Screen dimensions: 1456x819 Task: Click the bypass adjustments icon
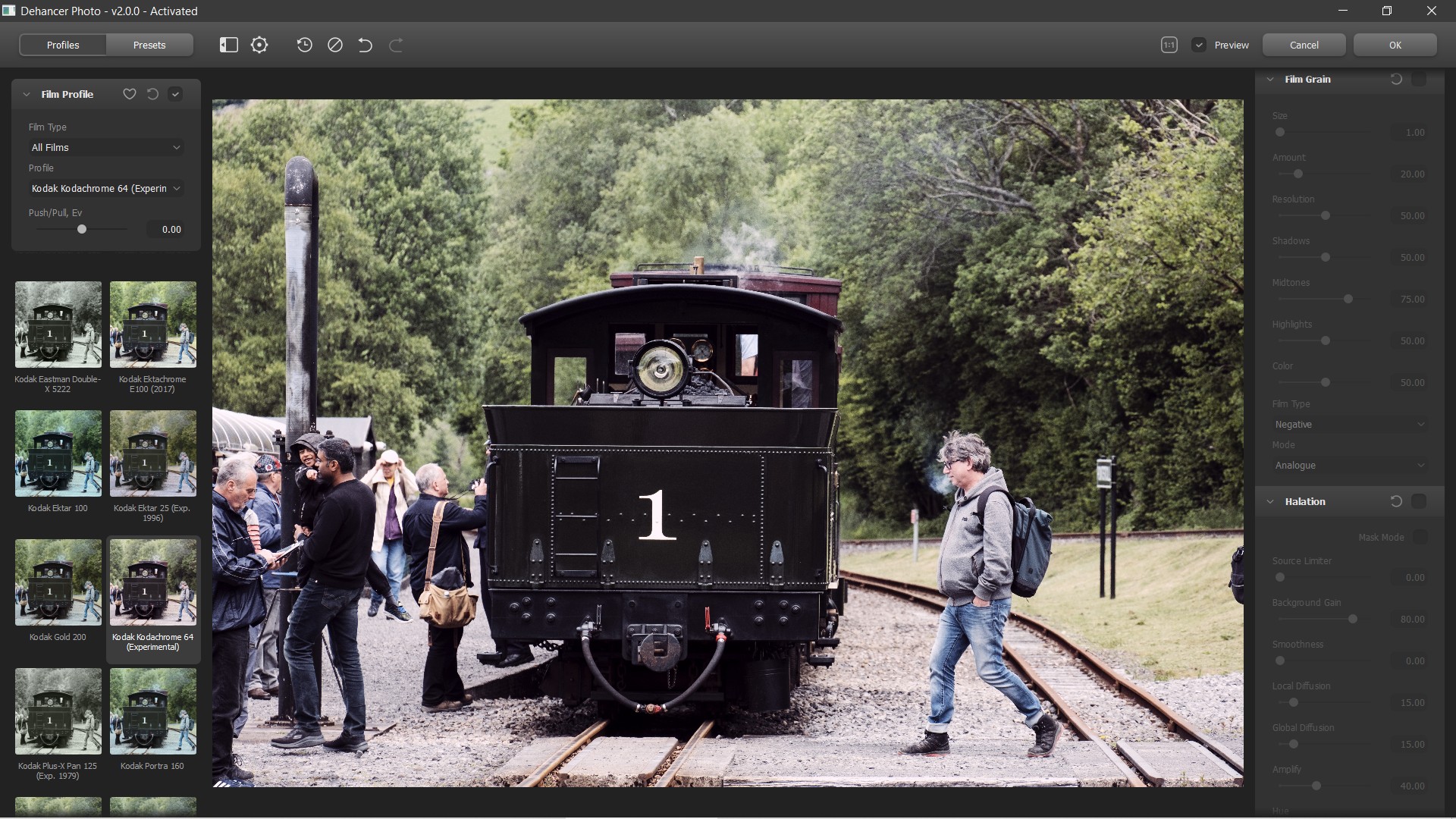(334, 45)
